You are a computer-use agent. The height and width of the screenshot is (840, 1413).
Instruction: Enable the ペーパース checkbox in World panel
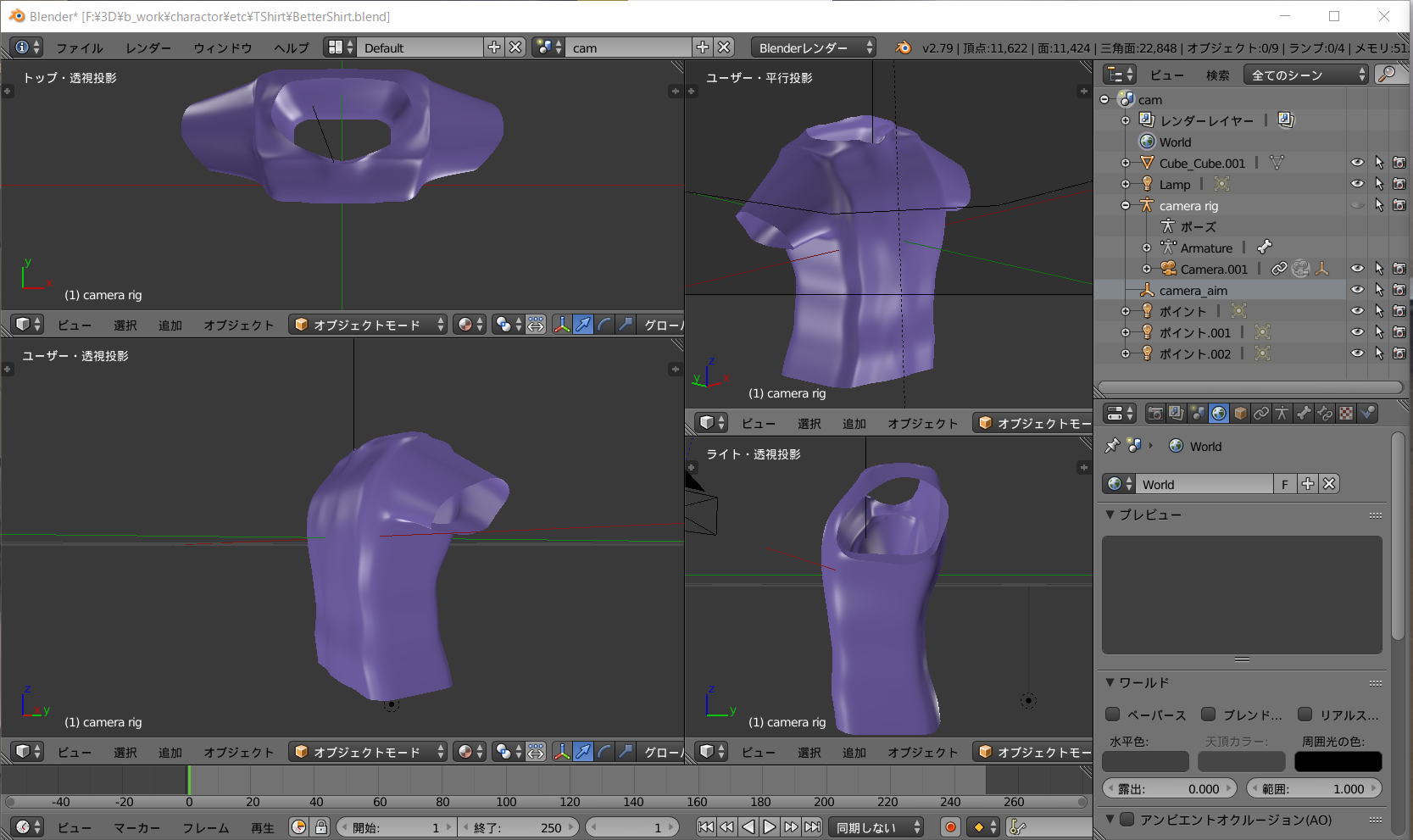pos(1113,715)
